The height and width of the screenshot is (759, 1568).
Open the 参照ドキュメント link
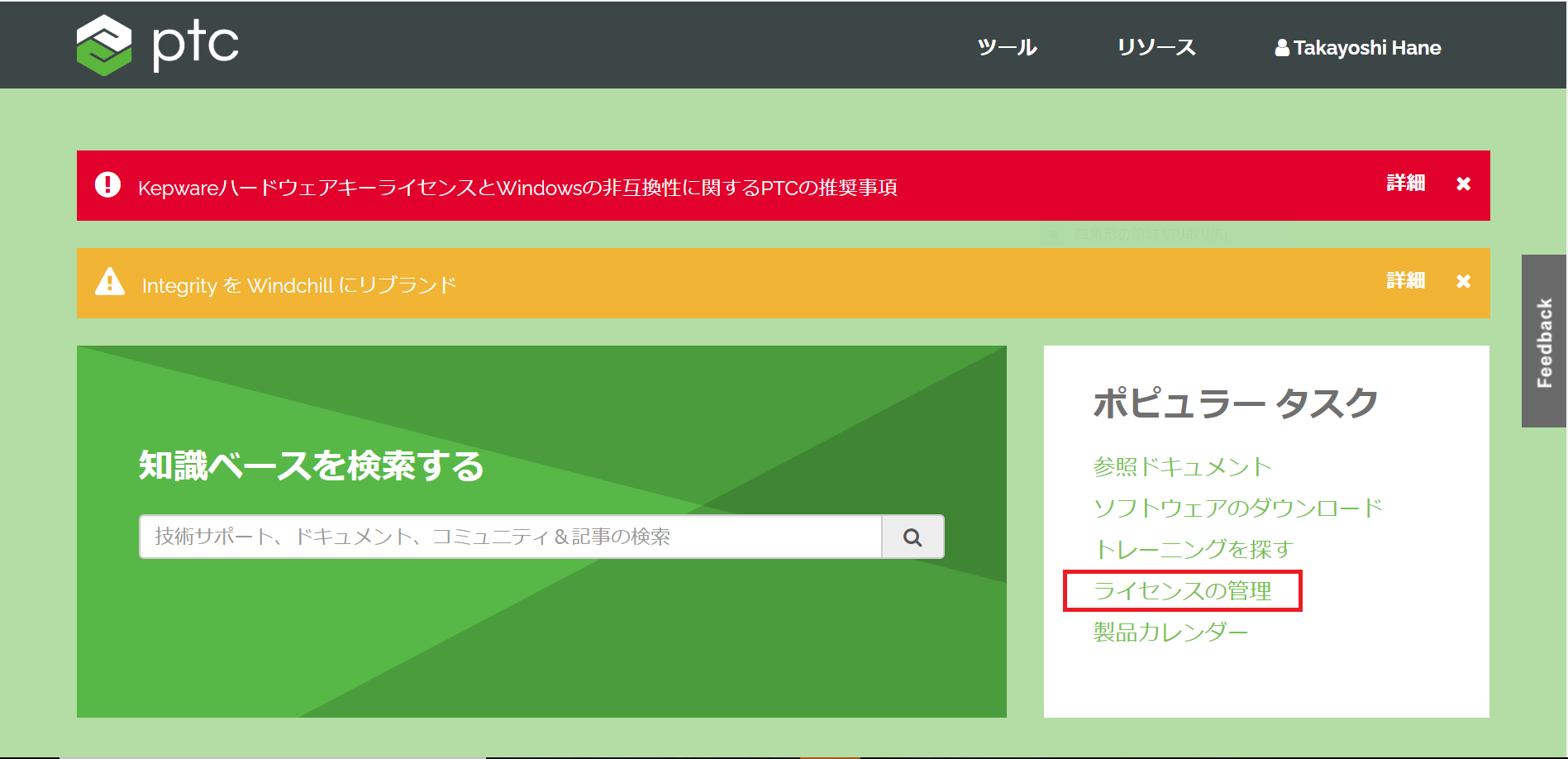point(1182,467)
